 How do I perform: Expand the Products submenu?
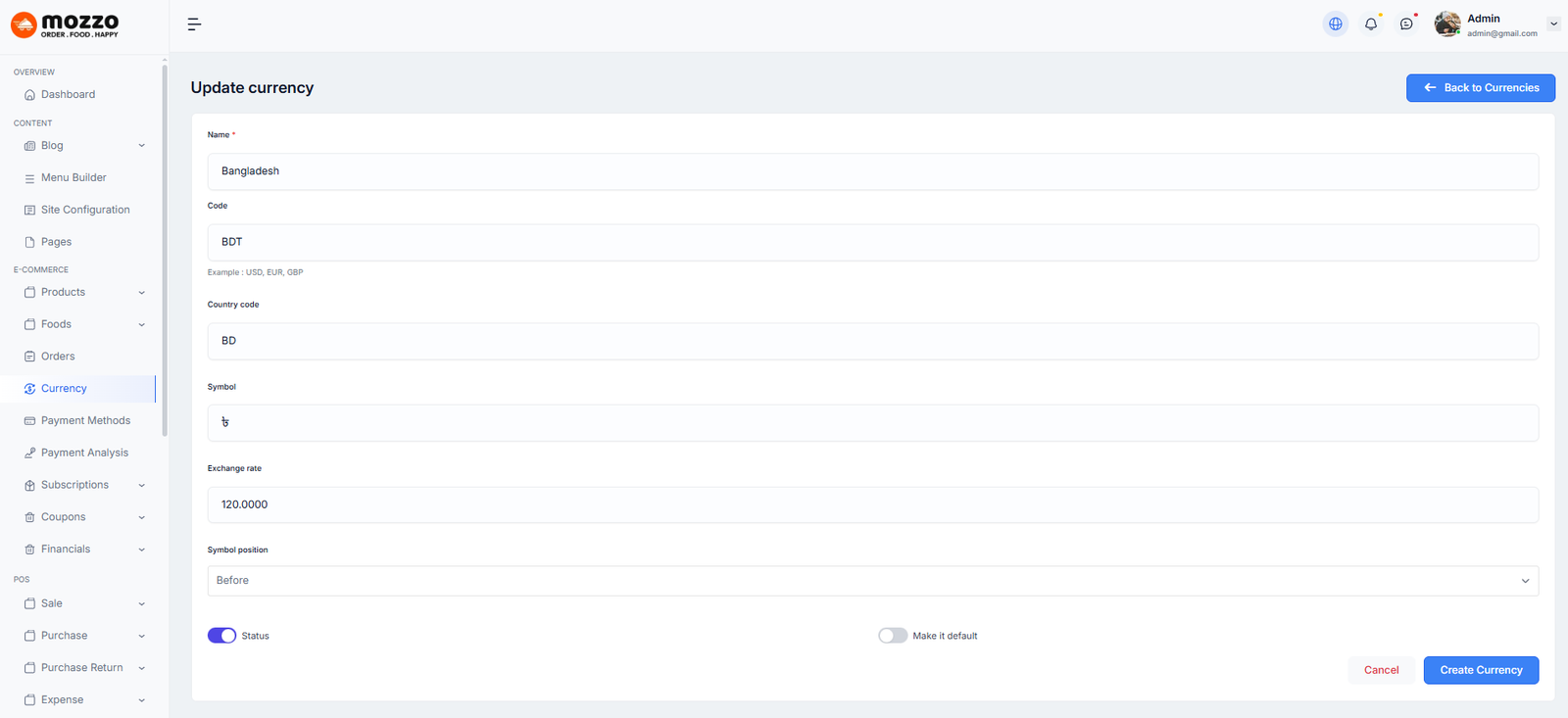click(141, 293)
